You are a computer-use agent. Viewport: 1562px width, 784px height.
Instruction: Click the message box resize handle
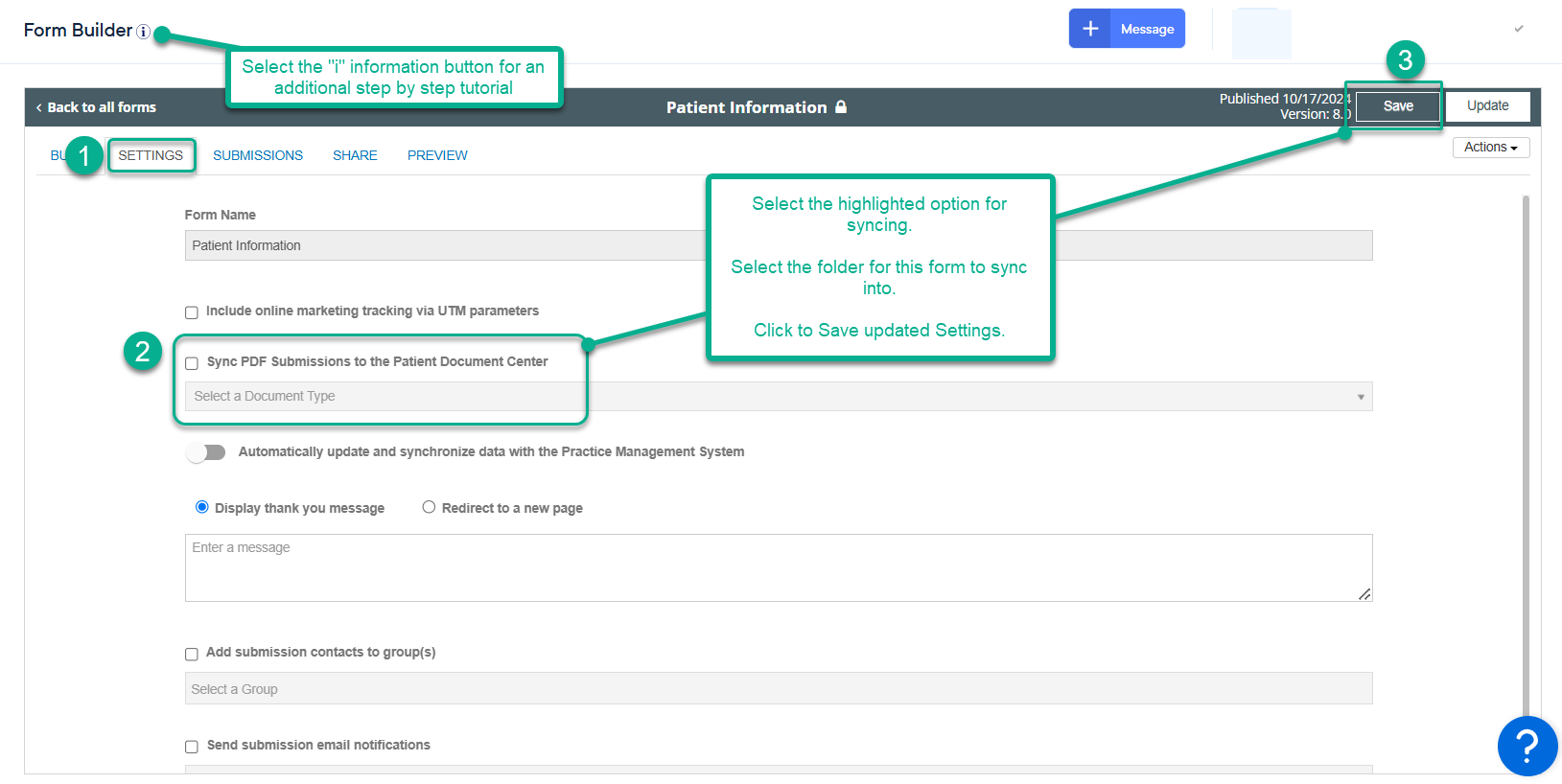click(x=1364, y=594)
